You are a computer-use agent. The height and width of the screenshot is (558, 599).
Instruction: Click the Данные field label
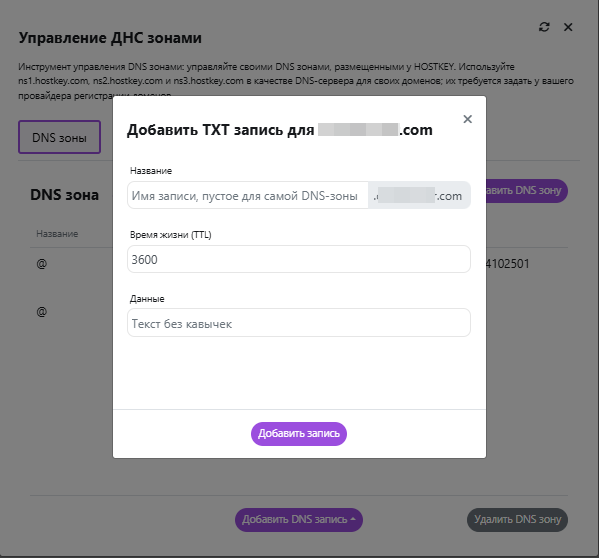coord(147,299)
